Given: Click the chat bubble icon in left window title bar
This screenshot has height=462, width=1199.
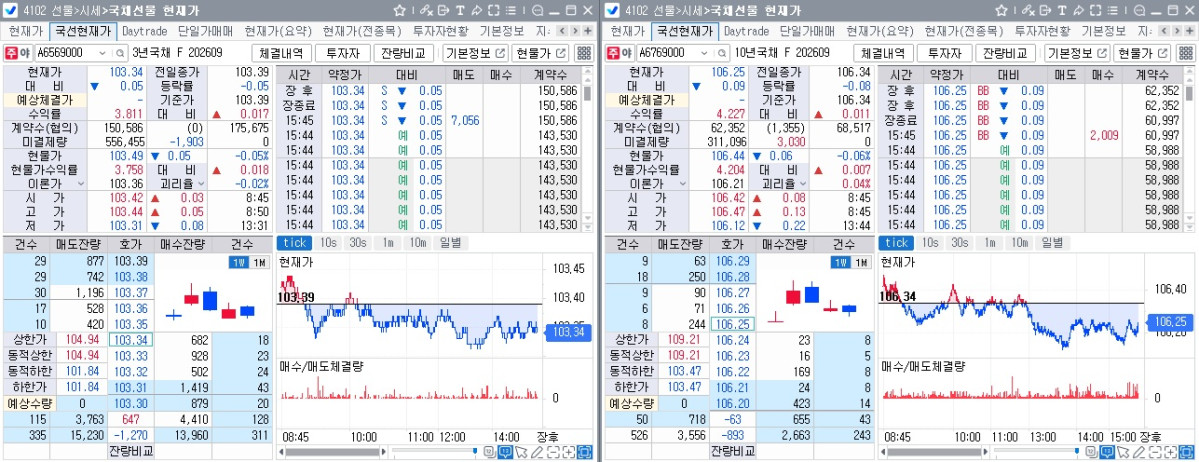Looking at the screenshot, I should 538,11.
